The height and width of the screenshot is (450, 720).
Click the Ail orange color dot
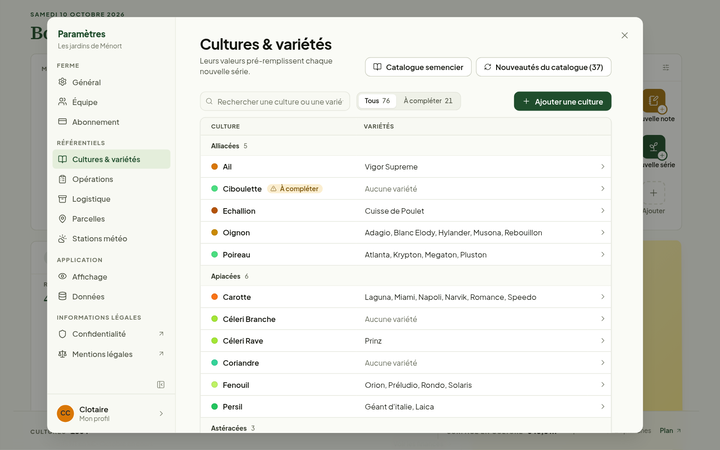coord(214,166)
